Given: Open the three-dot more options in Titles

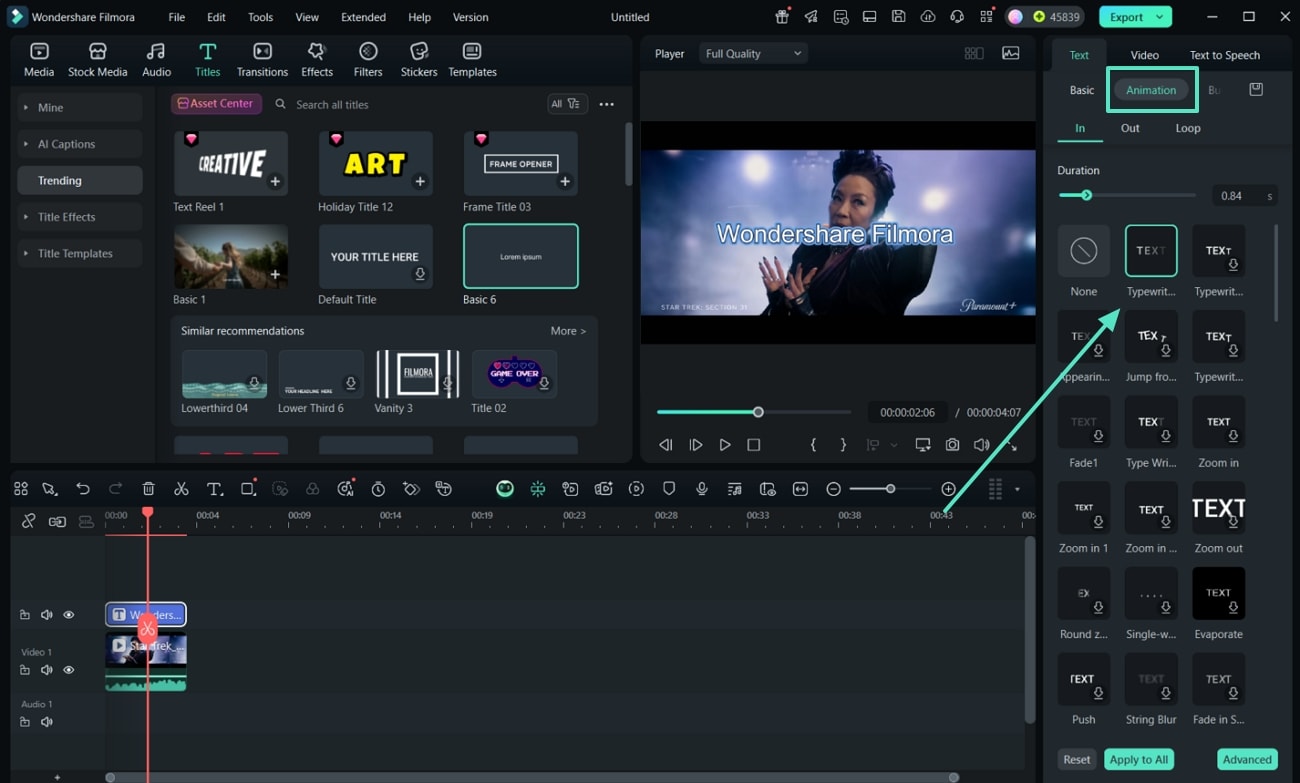Looking at the screenshot, I should tap(606, 104).
